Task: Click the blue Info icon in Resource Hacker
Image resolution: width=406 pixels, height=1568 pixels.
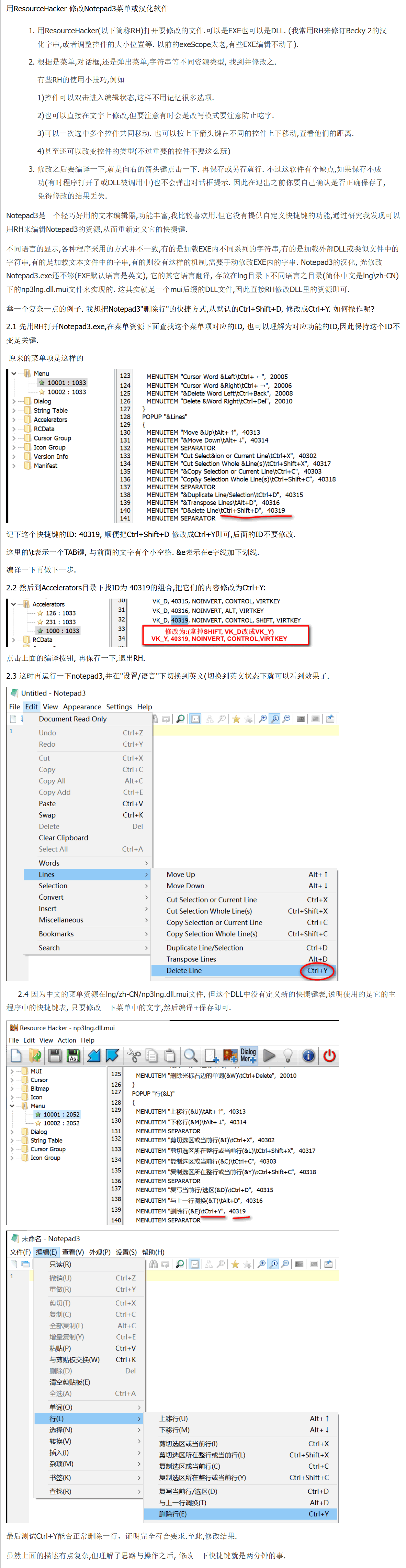Action: (x=308, y=1056)
